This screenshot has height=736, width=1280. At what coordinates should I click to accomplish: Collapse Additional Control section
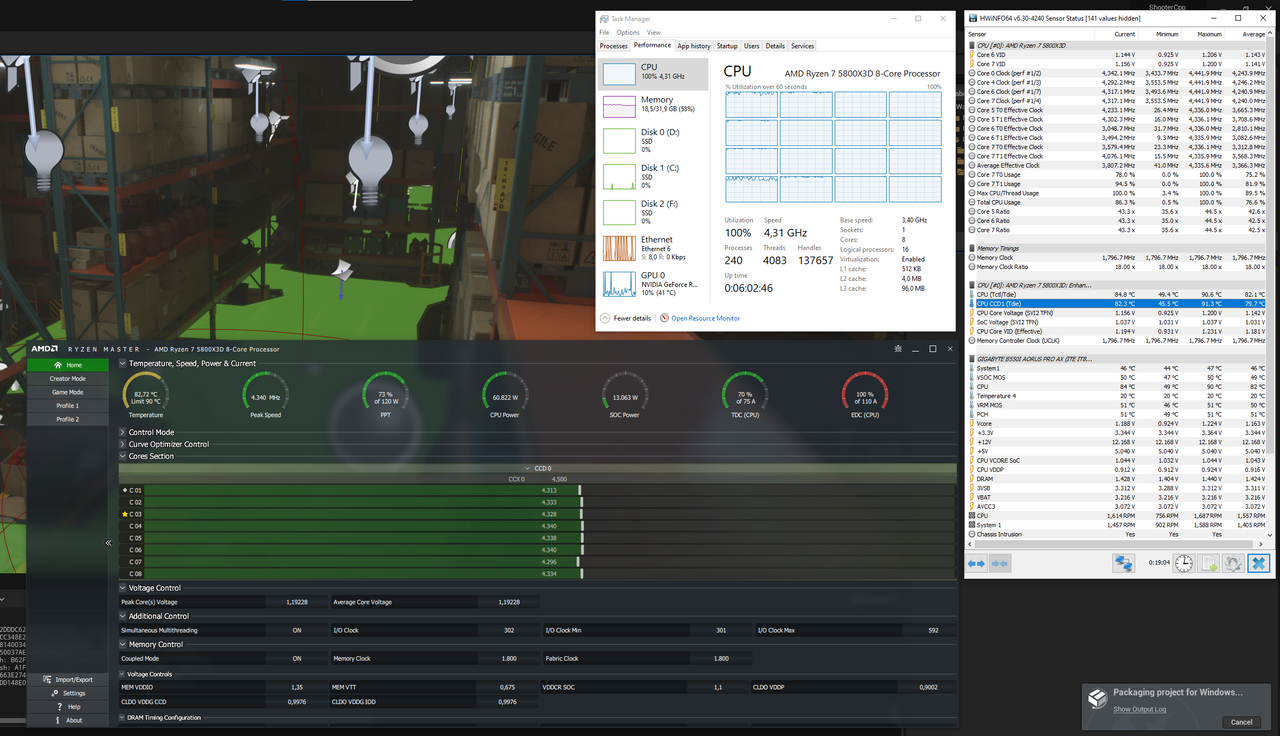pos(123,616)
